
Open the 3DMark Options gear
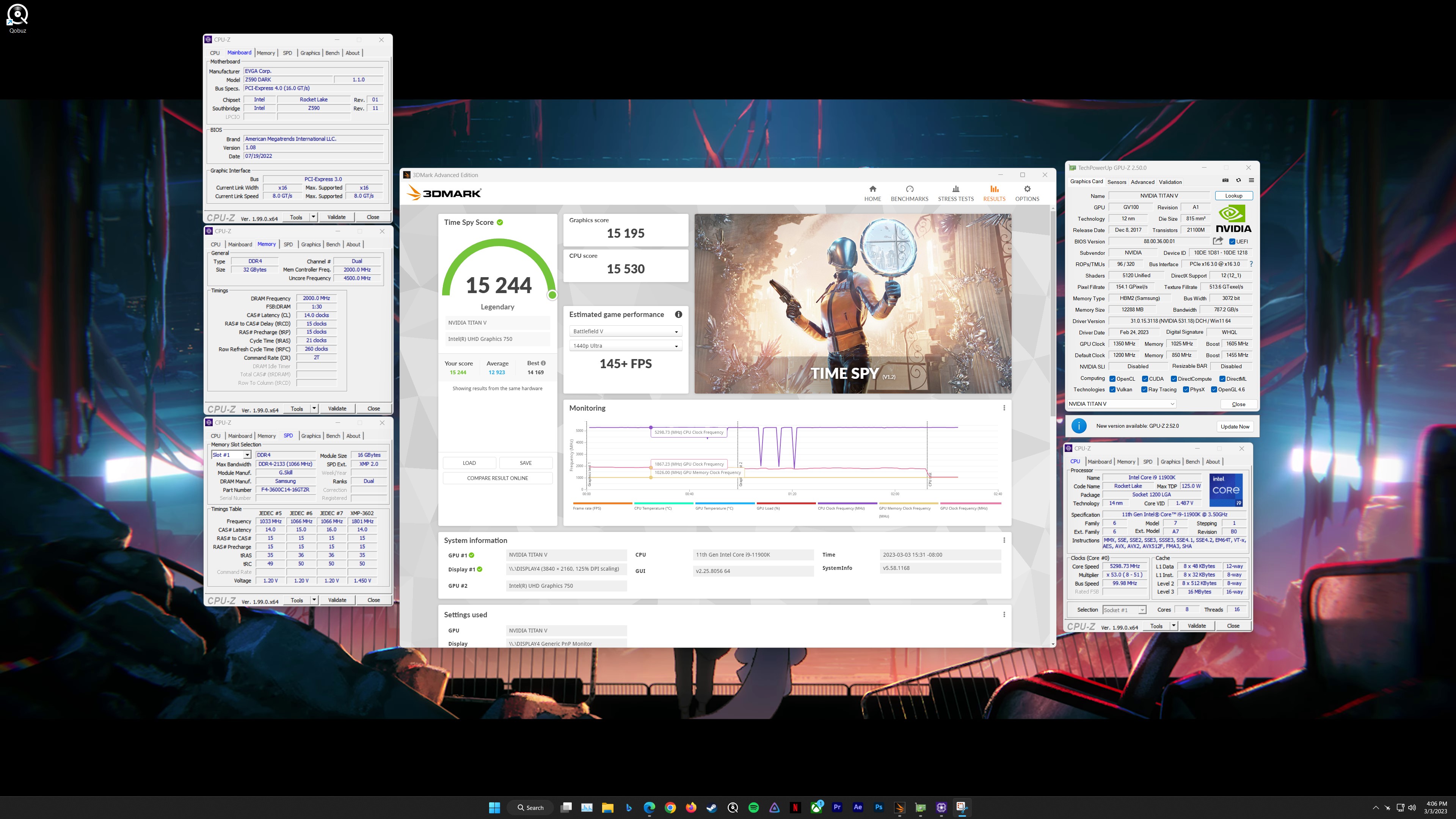click(1027, 193)
